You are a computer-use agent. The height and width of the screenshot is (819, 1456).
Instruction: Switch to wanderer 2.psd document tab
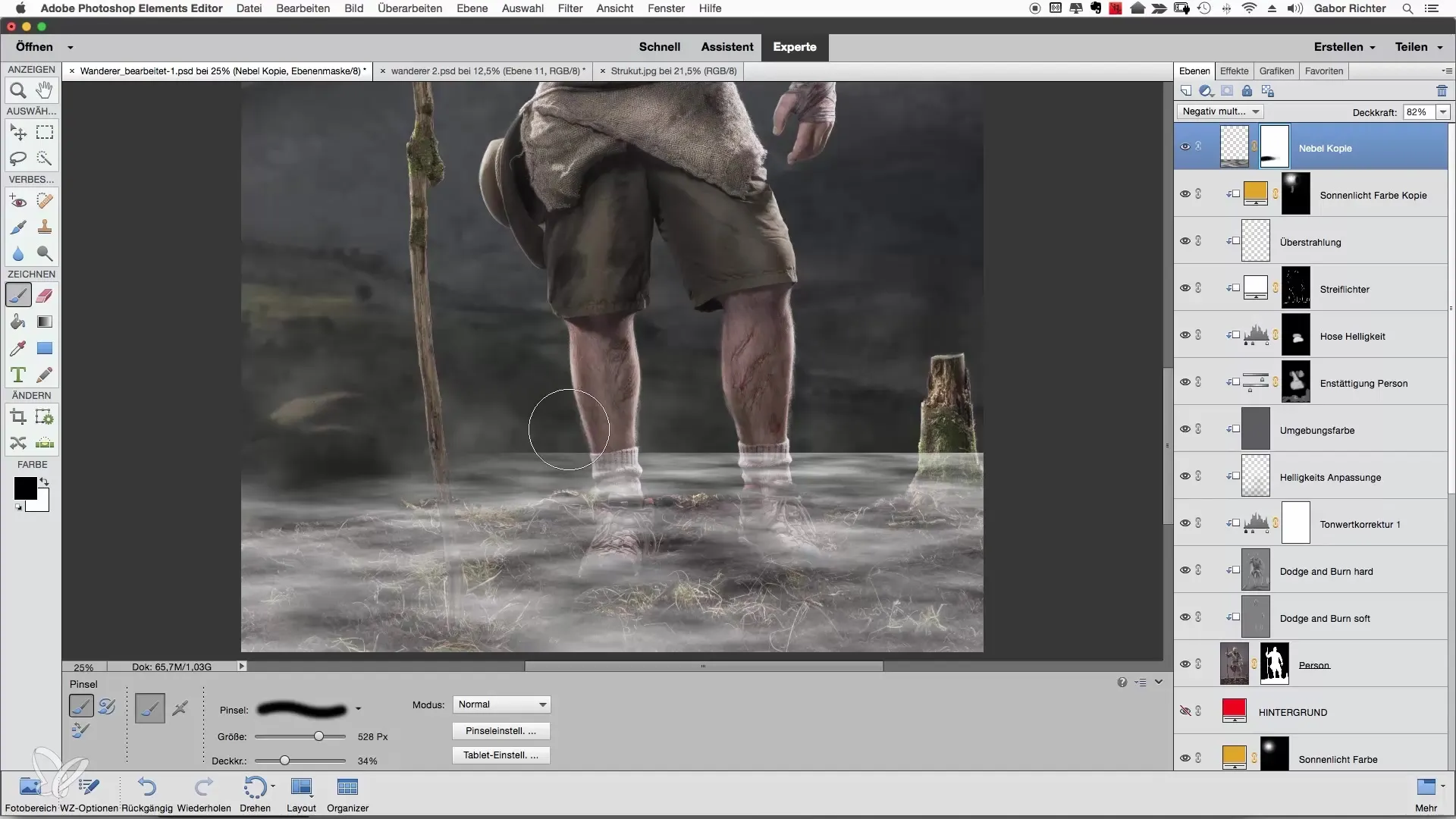point(482,71)
